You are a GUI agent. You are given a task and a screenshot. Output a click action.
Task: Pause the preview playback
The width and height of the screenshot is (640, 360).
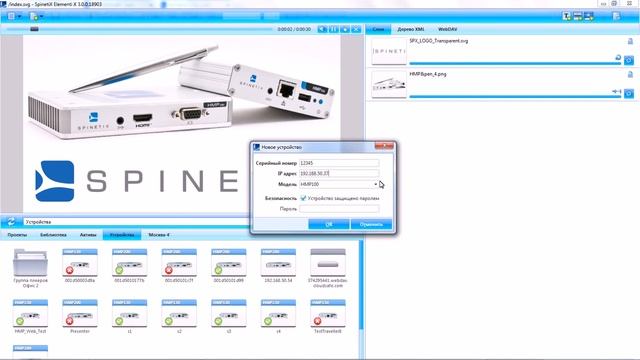pyautogui.click(x=334, y=29)
